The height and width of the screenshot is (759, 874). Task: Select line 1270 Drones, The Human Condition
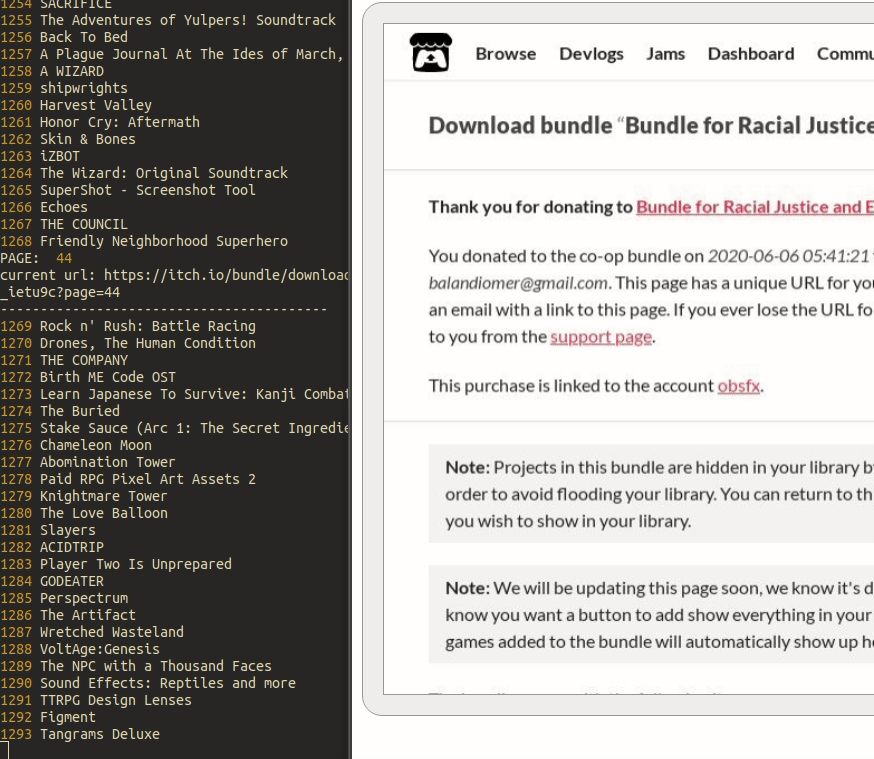(128, 343)
